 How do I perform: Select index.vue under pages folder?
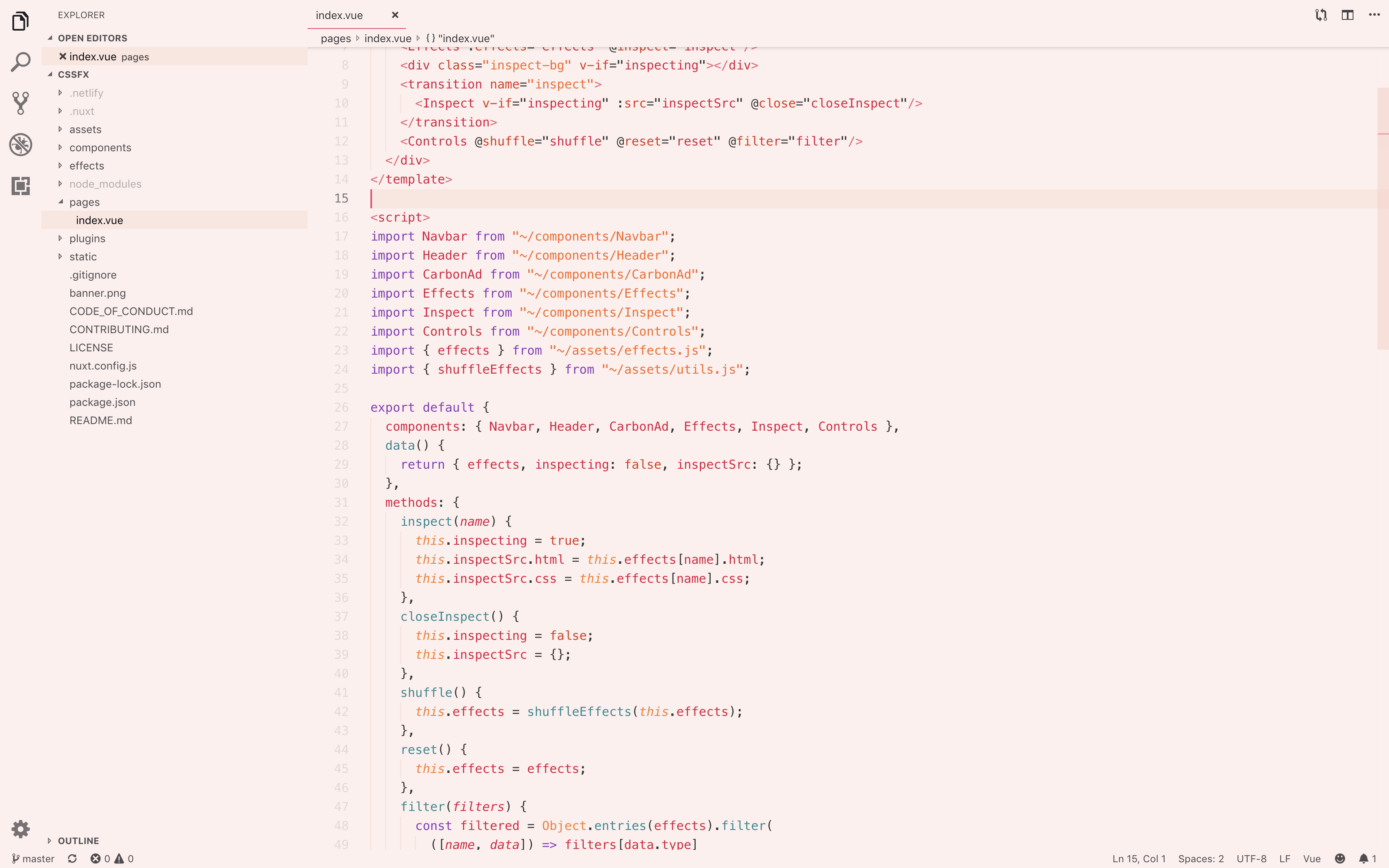tap(174, 220)
